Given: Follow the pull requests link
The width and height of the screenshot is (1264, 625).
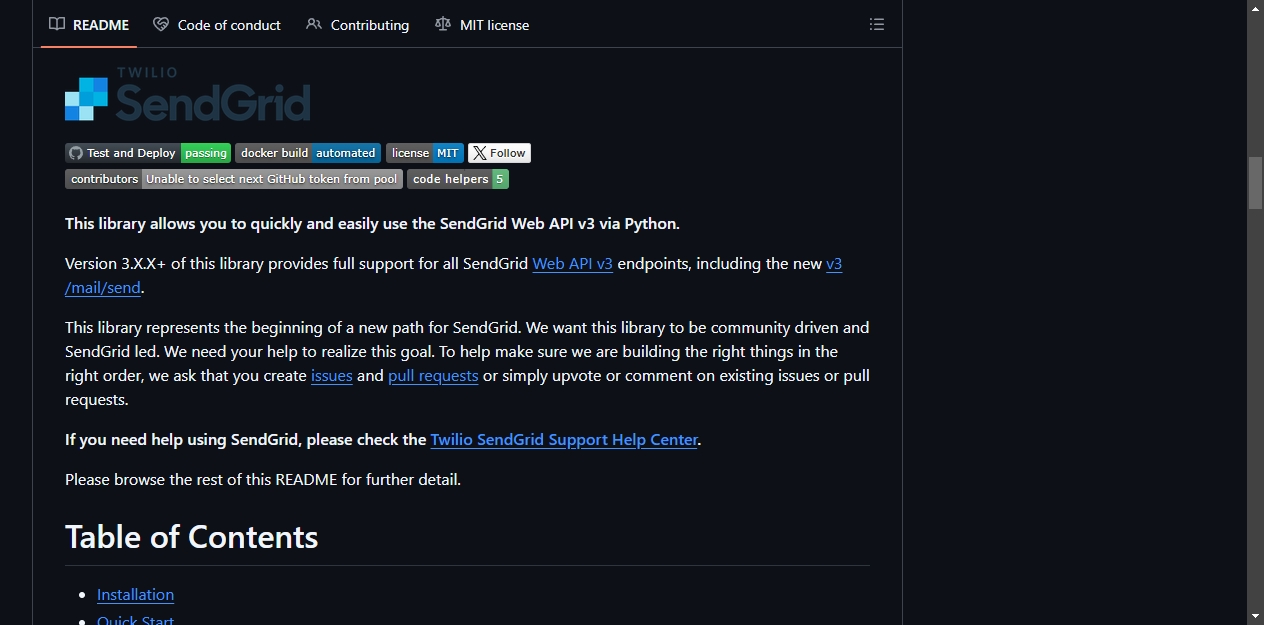Looking at the screenshot, I should pos(433,376).
